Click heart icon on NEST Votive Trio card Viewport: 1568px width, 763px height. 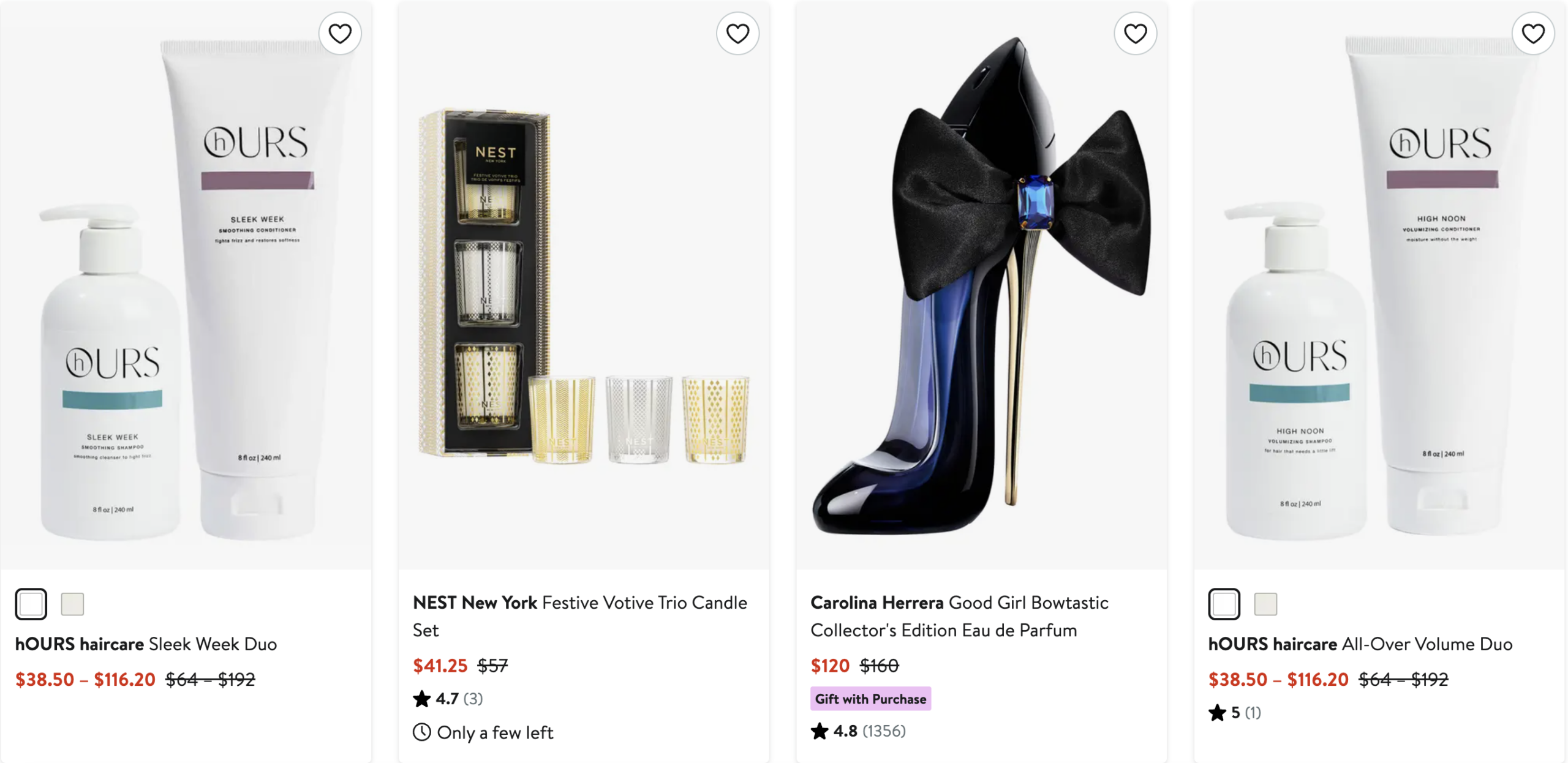click(737, 34)
